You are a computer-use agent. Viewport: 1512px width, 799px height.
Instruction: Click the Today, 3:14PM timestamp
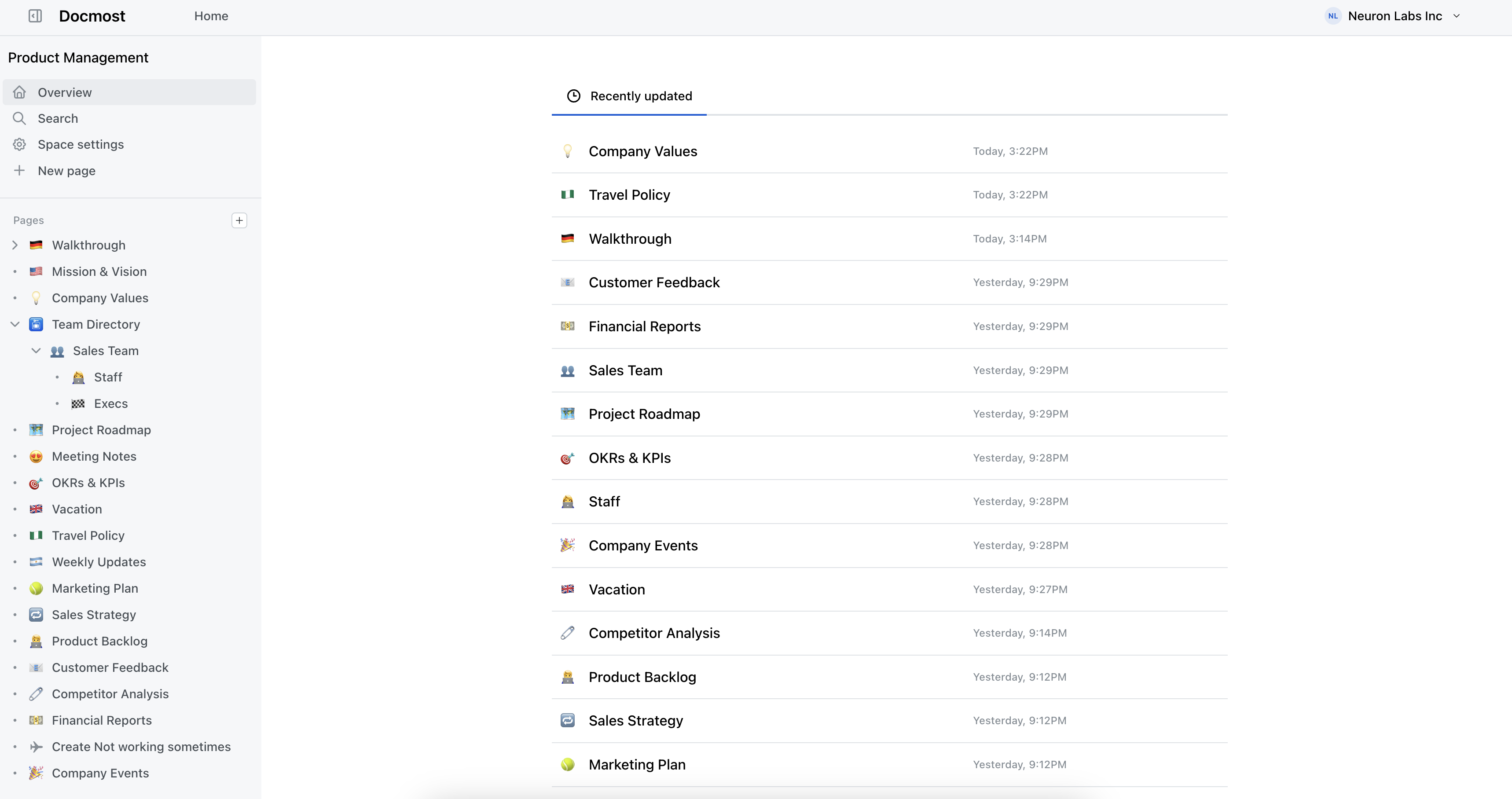click(1009, 238)
